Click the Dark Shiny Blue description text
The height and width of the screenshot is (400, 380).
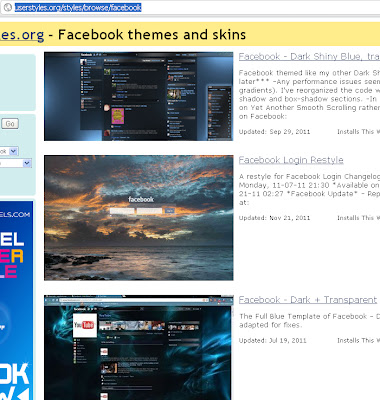click(309, 94)
